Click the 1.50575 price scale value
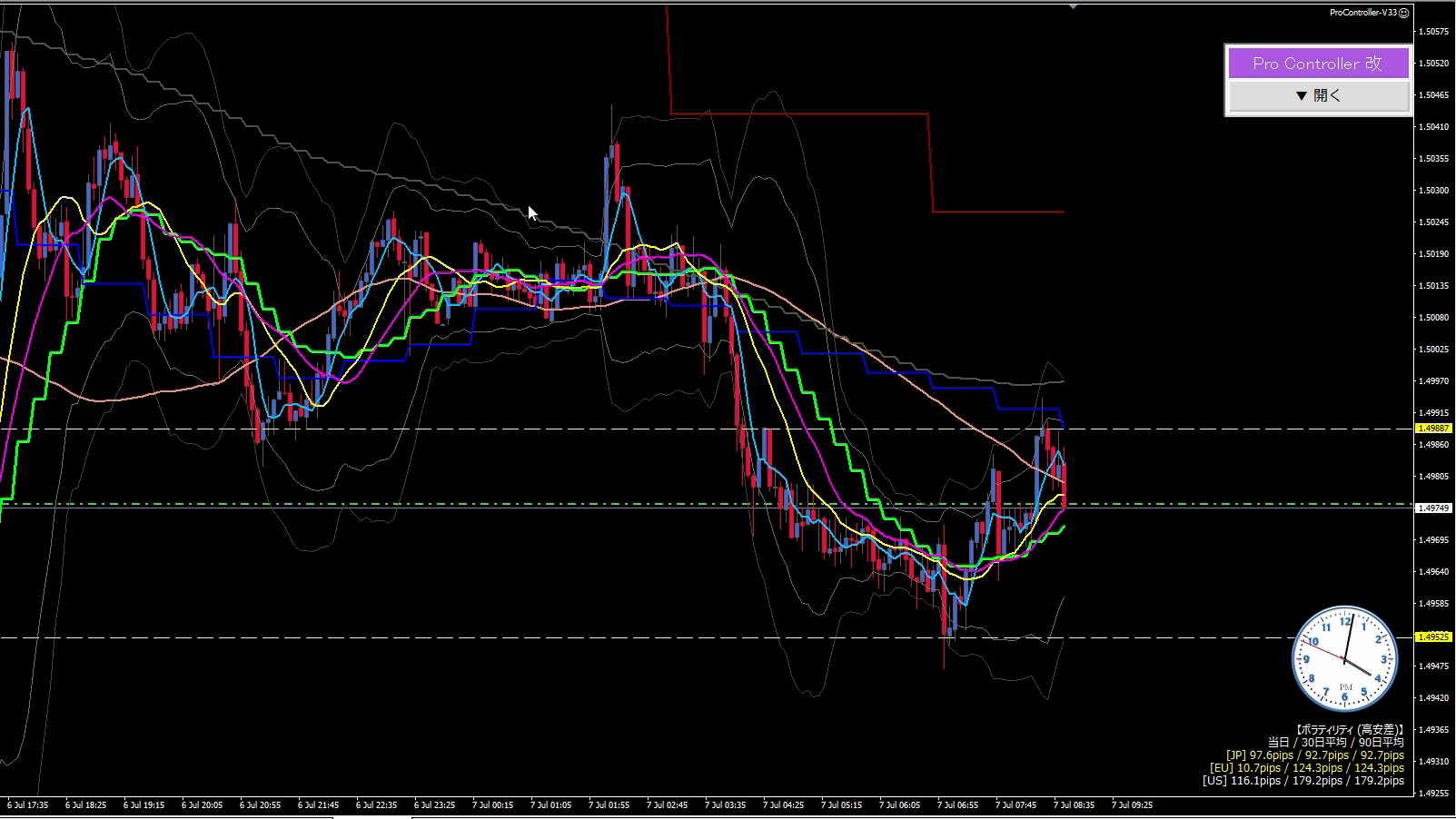This screenshot has width=1456, height=819. (1433, 32)
